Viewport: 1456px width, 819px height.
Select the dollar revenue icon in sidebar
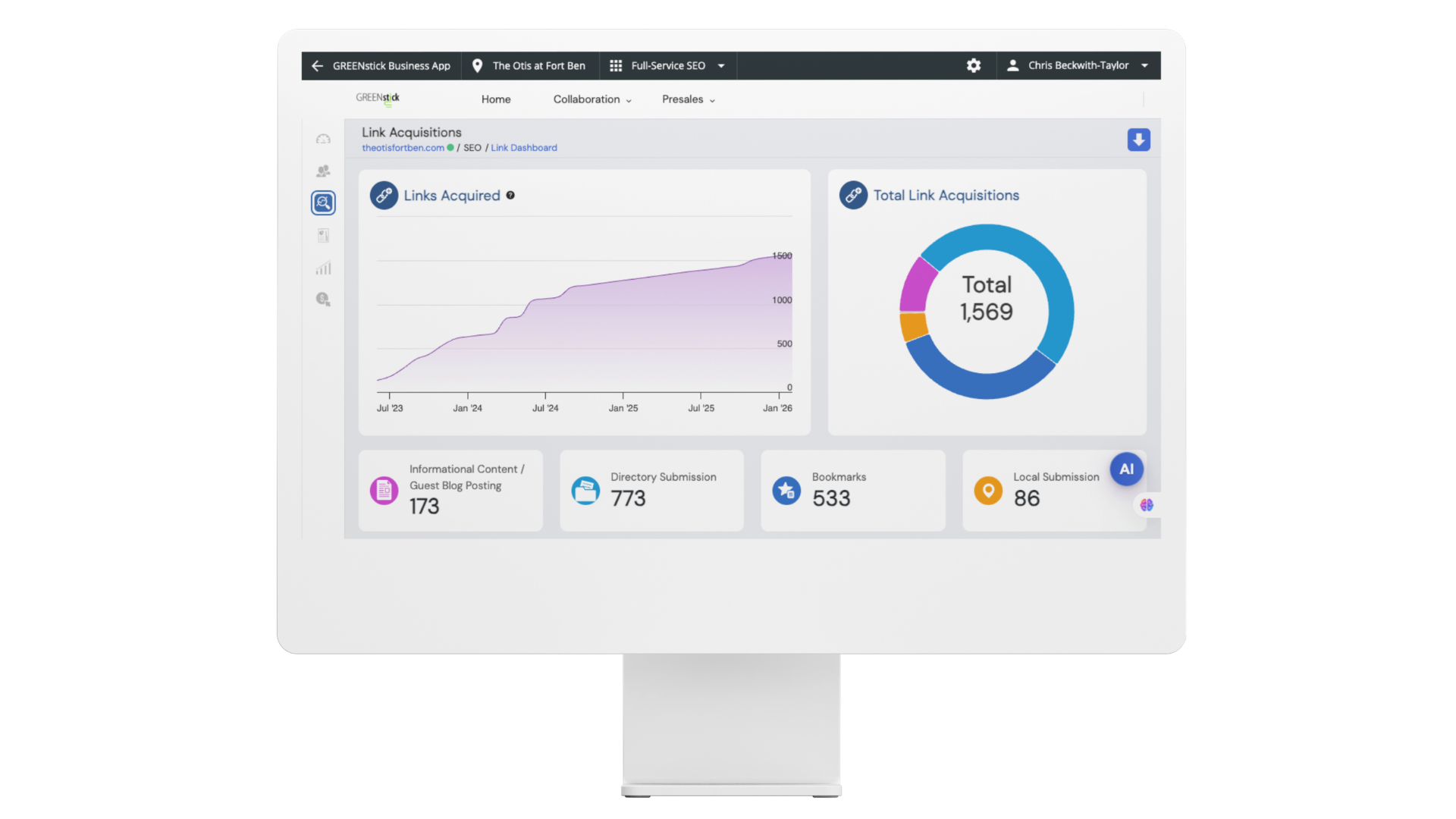coord(324,300)
